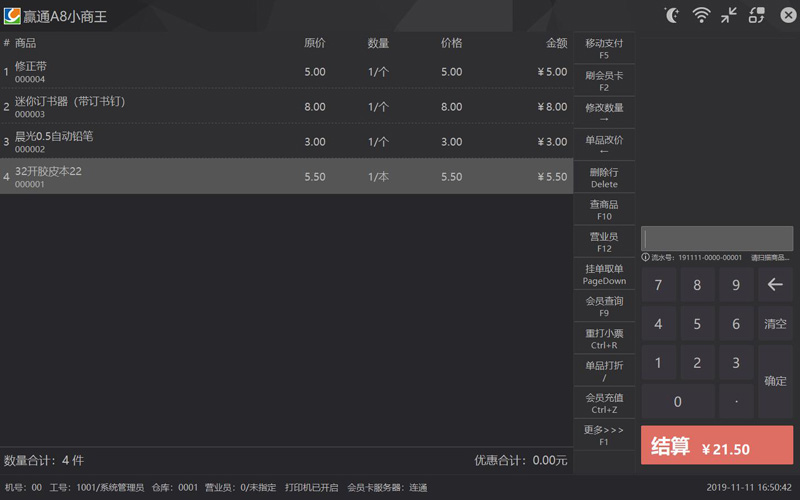Screen dimensions: 800x500
Task: Open 移动支付 mobile payment
Action: pyautogui.click(x=604, y=49)
